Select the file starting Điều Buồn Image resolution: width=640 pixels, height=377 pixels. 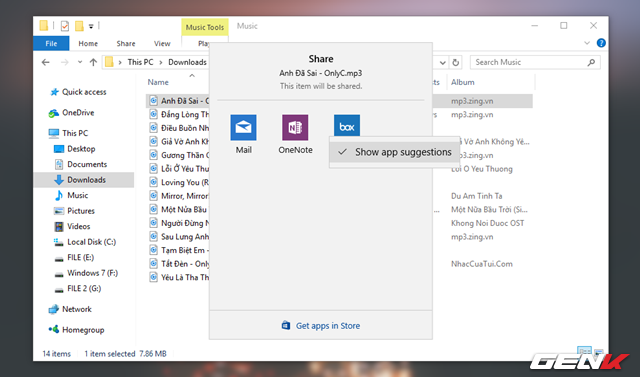[x=179, y=128]
